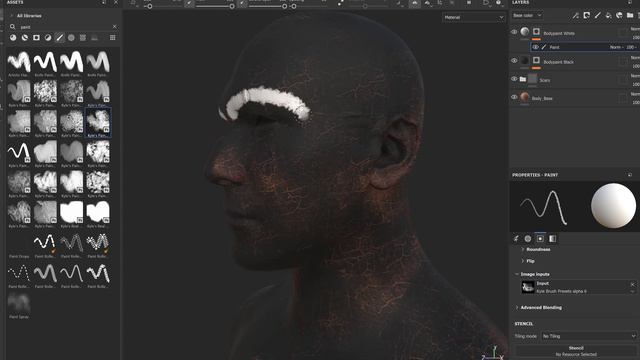This screenshot has height=360, width=640.
Task: Open the All libraries breadcrumb
Action: [x=29, y=16]
